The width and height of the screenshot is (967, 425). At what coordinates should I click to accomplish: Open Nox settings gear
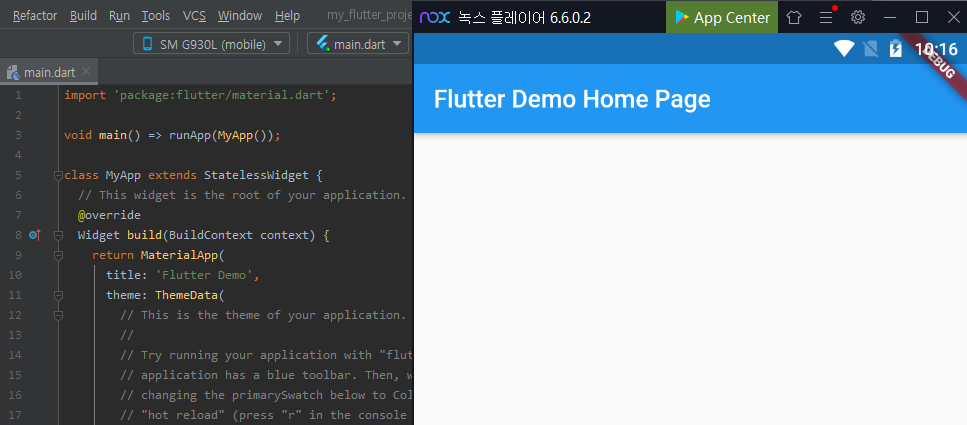click(858, 17)
